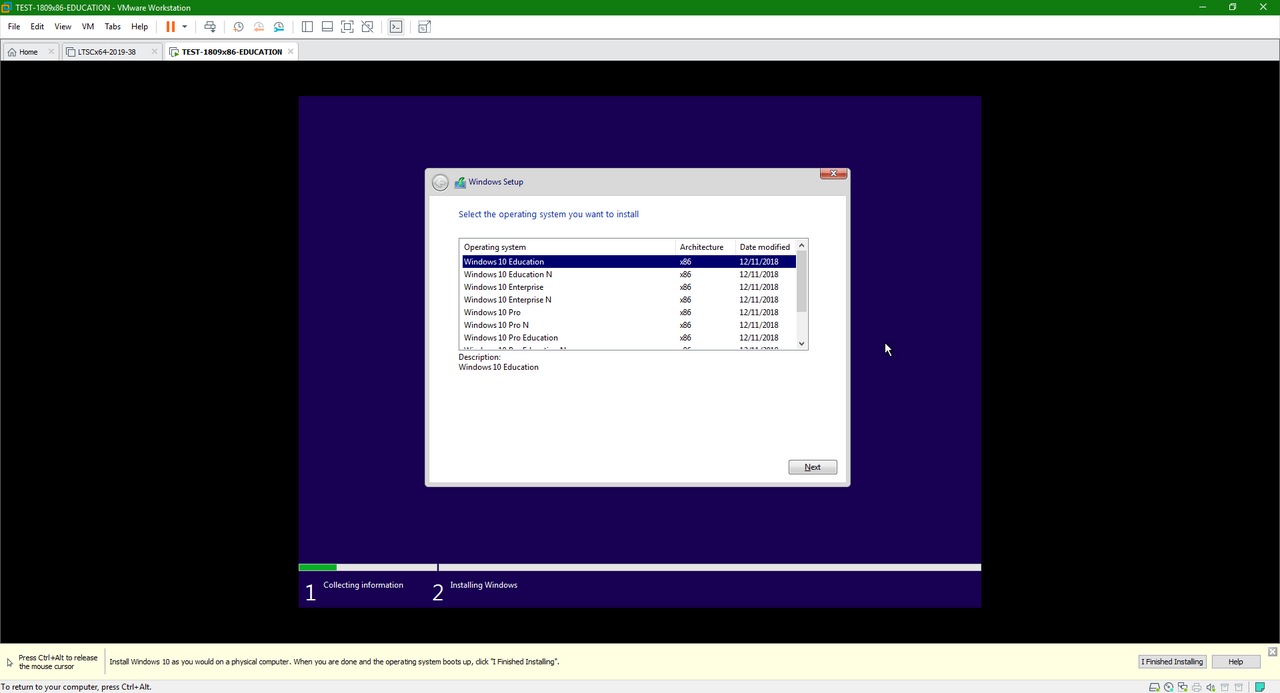
Task: Enter full screen mode icon
Action: point(347,27)
